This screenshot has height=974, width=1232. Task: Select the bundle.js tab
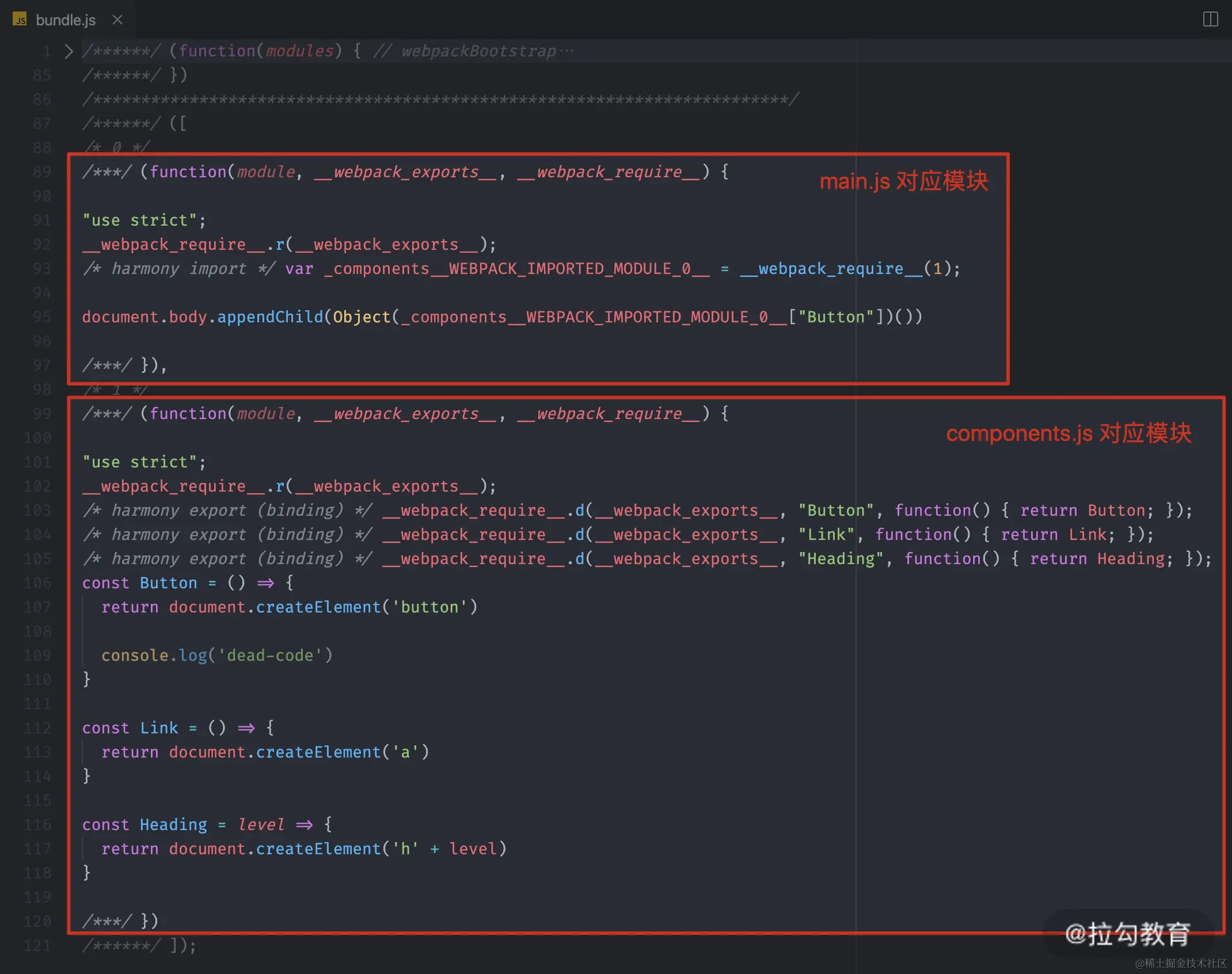tap(65, 20)
